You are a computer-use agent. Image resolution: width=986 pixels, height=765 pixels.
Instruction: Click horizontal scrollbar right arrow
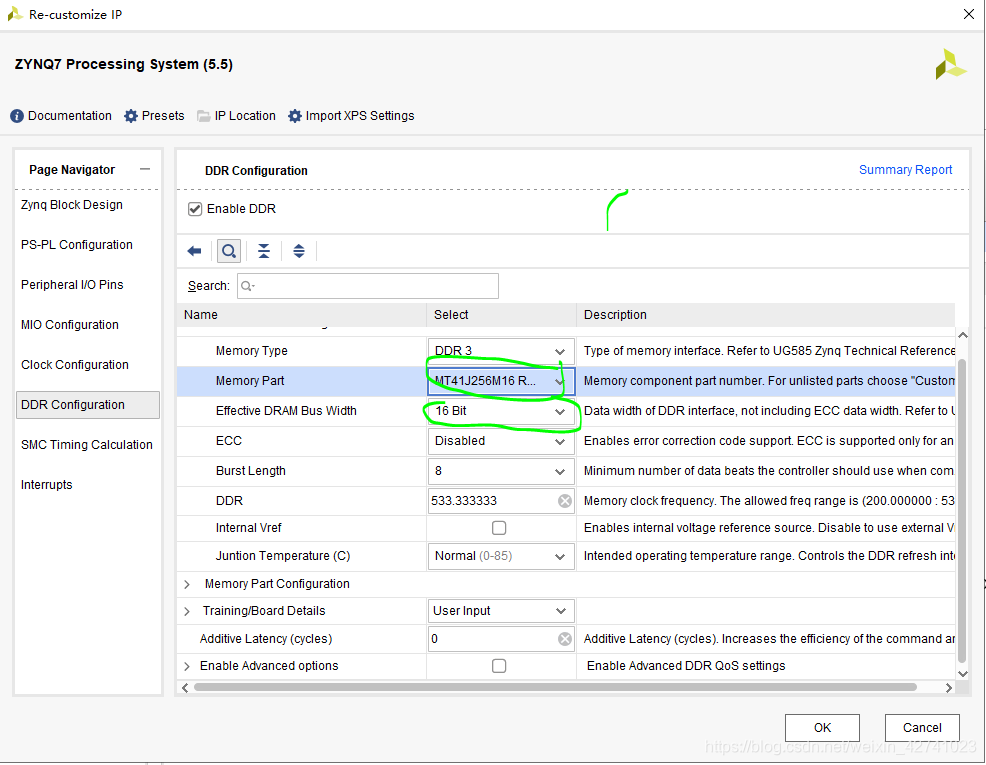949,688
